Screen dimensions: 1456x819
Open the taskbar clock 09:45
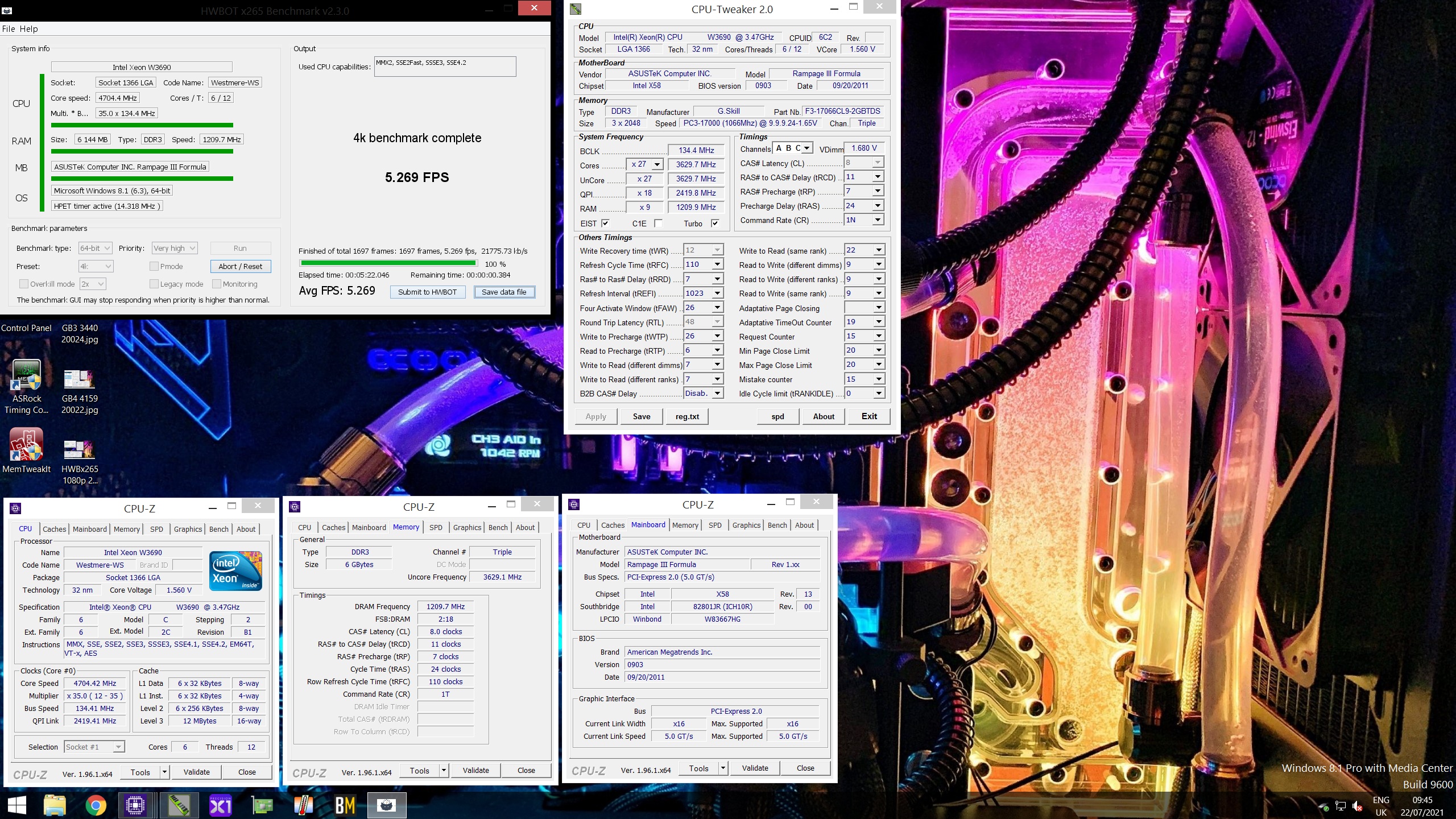[1422, 800]
